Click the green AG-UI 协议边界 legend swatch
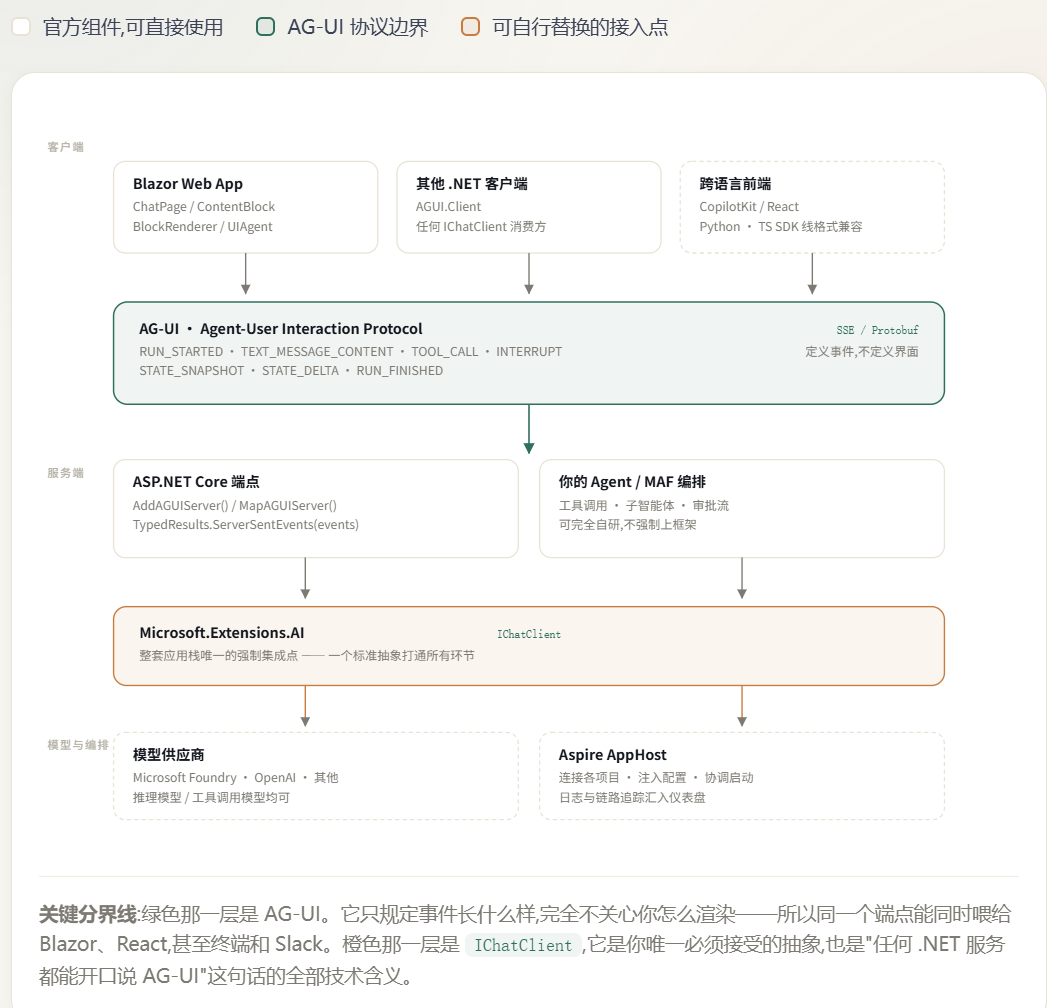This screenshot has height=1008, width=1047. click(266, 27)
